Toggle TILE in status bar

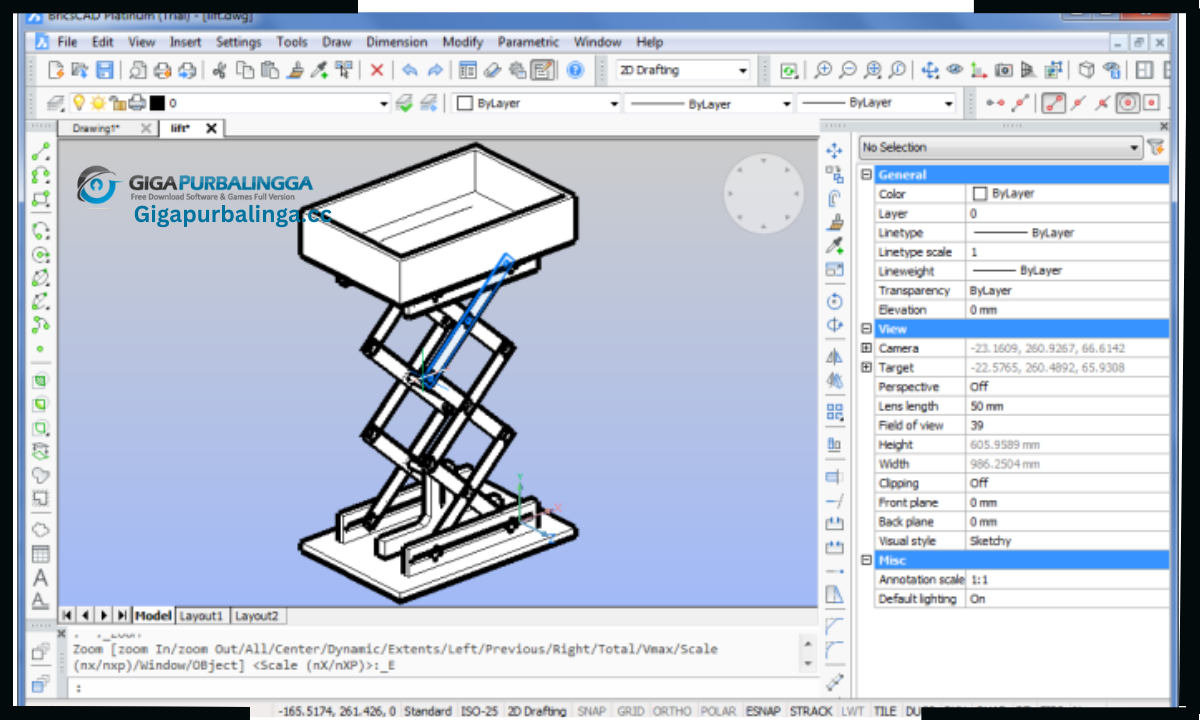click(885, 711)
